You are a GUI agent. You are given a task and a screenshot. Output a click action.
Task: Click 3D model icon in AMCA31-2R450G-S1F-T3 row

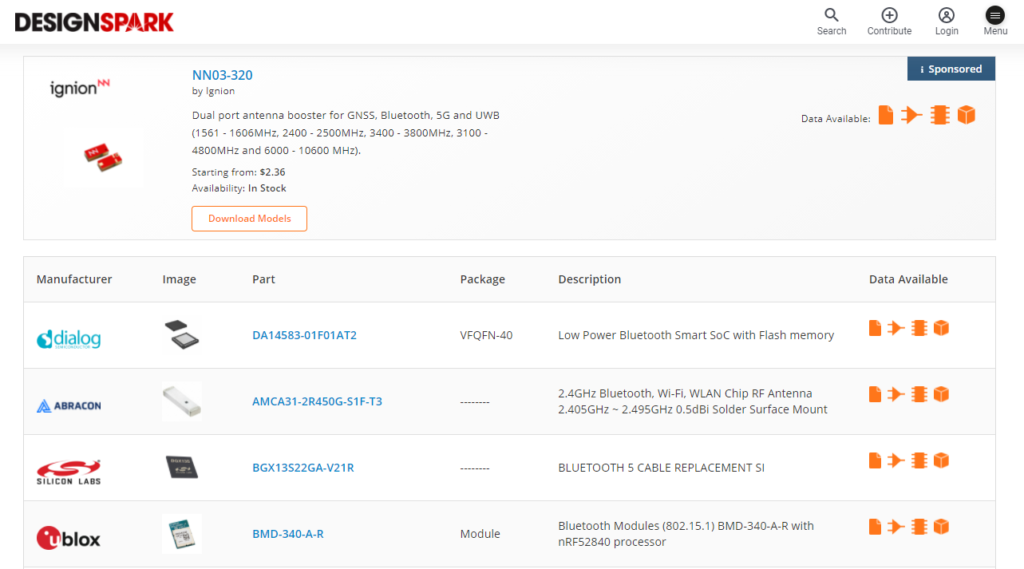[941, 394]
